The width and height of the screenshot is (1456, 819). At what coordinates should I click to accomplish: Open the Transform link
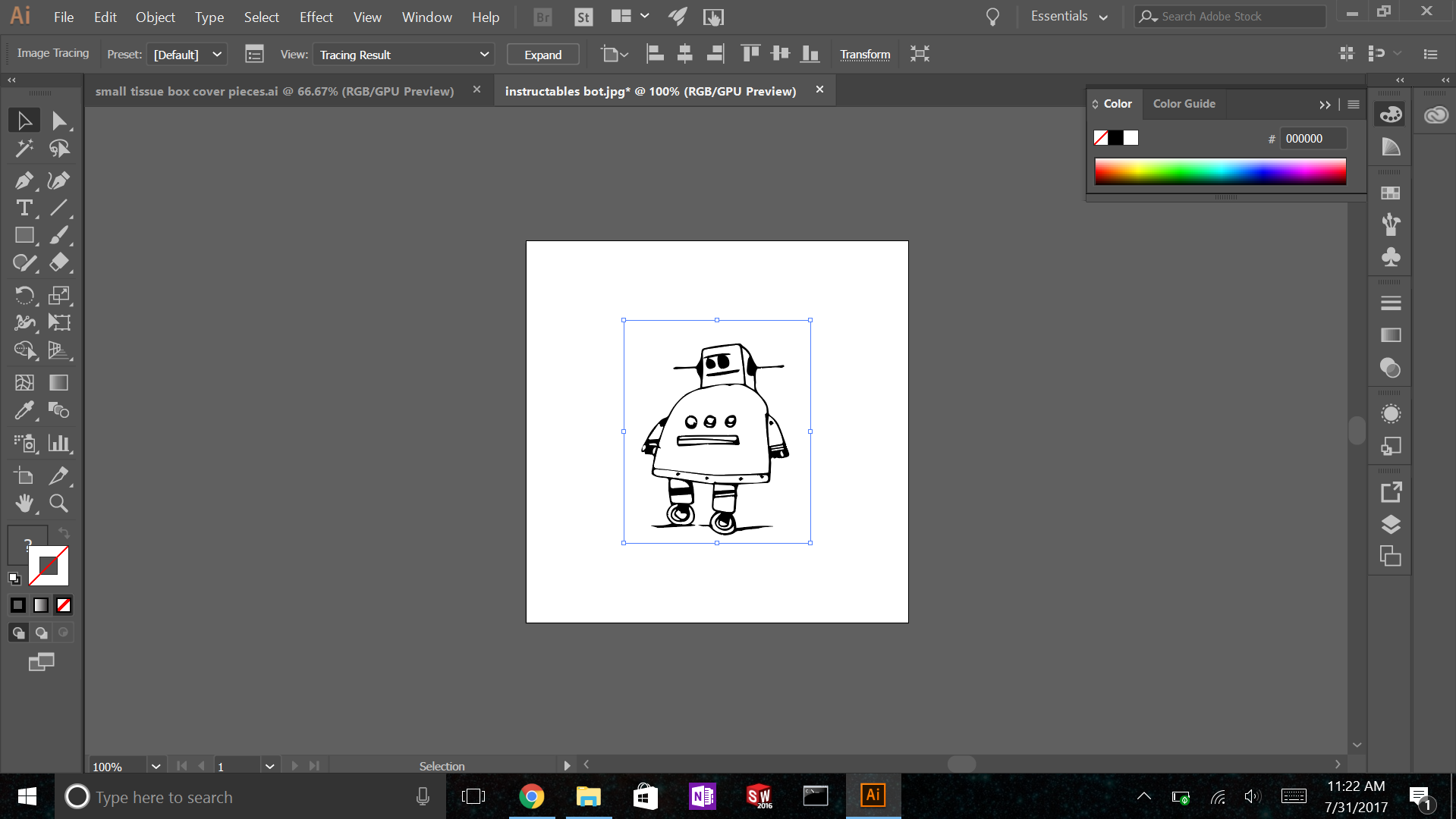(x=865, y=55)
